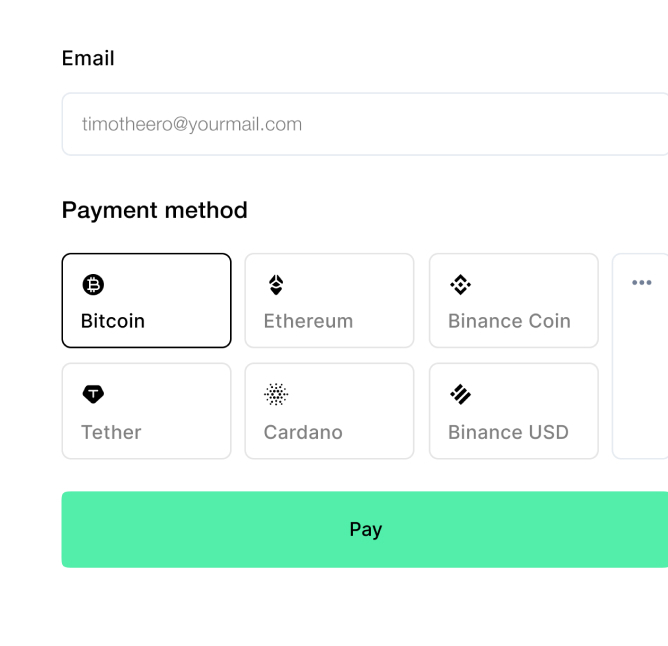The height and width of the screenshot is (646, 668).
Task: Click the Cardano dotted logo icon
Action: coord(276,395)
